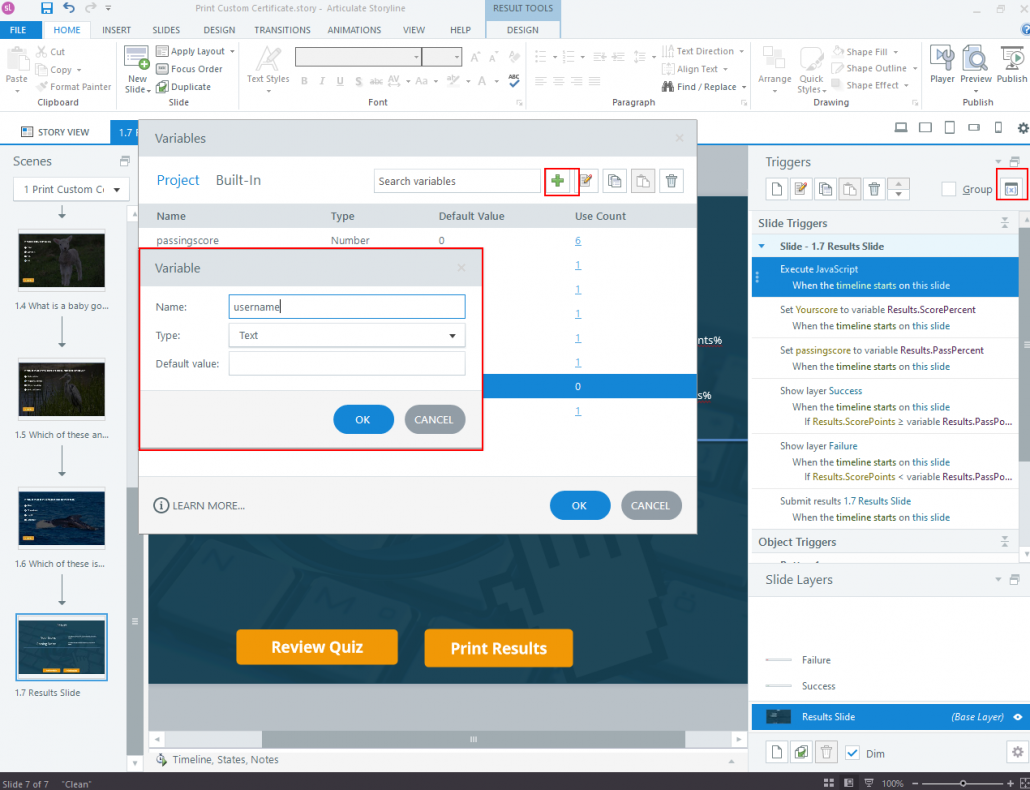Click the Save disk icon
The image size is (1030, 790).
coord(47,9)
